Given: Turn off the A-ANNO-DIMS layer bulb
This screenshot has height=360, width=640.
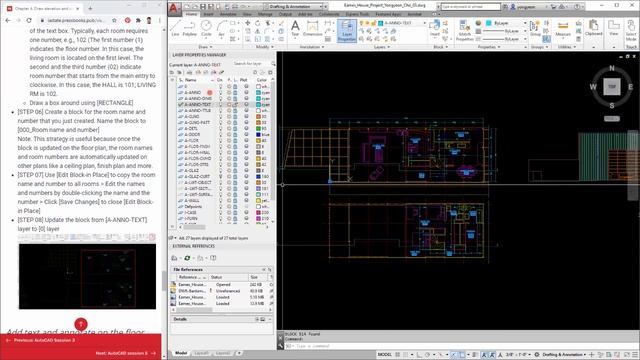Looking at the screenshot, I should point(220,98).
